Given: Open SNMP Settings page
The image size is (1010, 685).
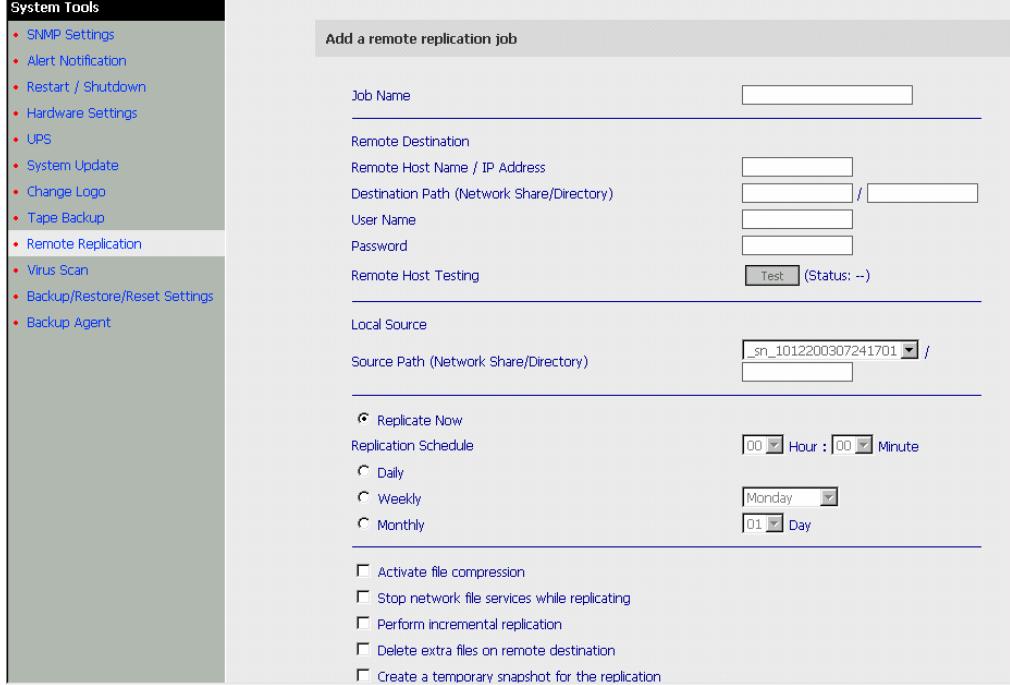Looking at the screenshot, I should point(70,35).
